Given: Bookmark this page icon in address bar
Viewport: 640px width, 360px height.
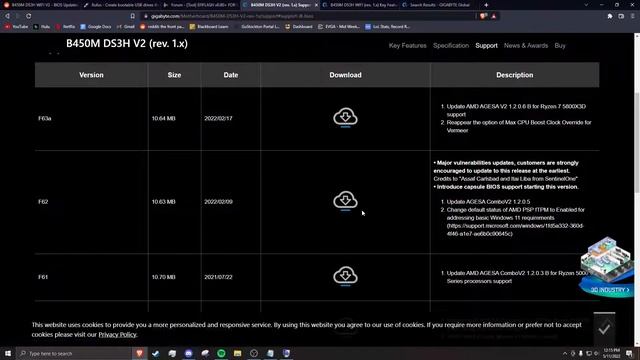Looking at the screenshot, I should click(133, 16).
